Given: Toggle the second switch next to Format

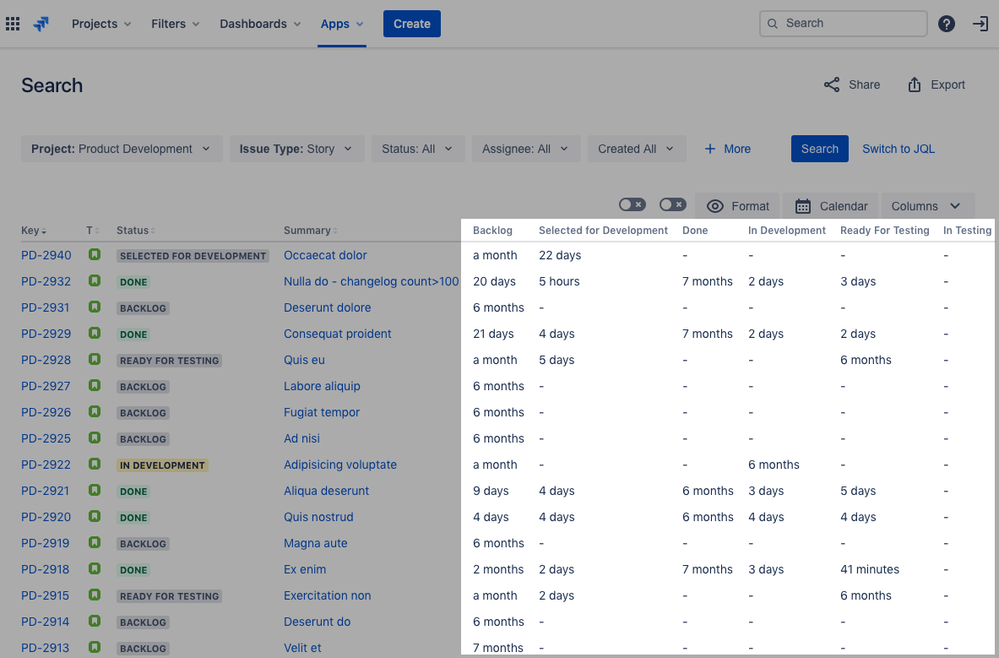Looking at the screenshot, I should [673, 204].
